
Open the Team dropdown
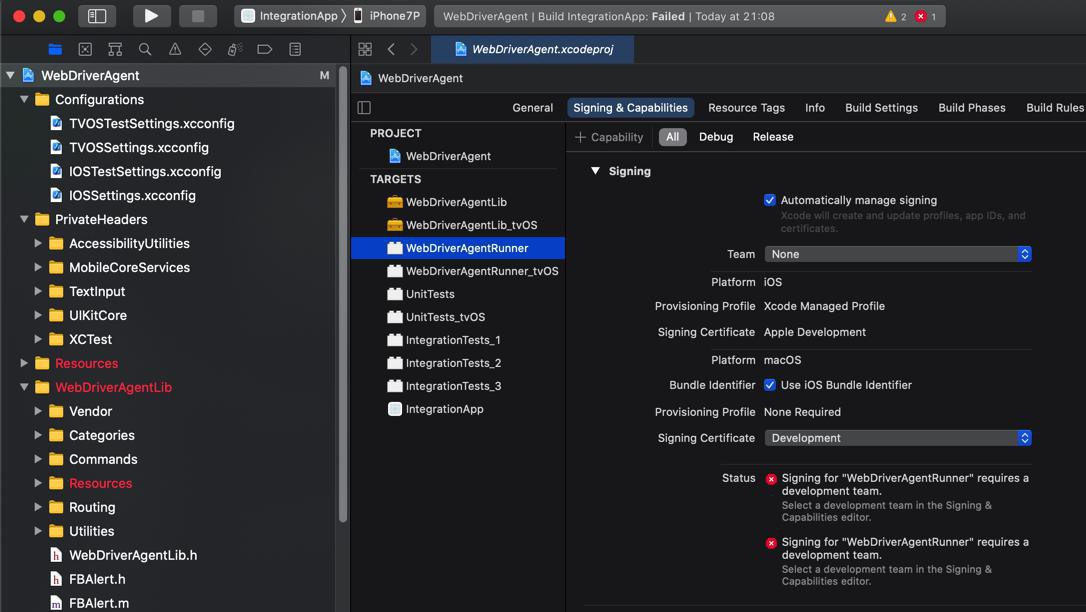pos(898,254)
